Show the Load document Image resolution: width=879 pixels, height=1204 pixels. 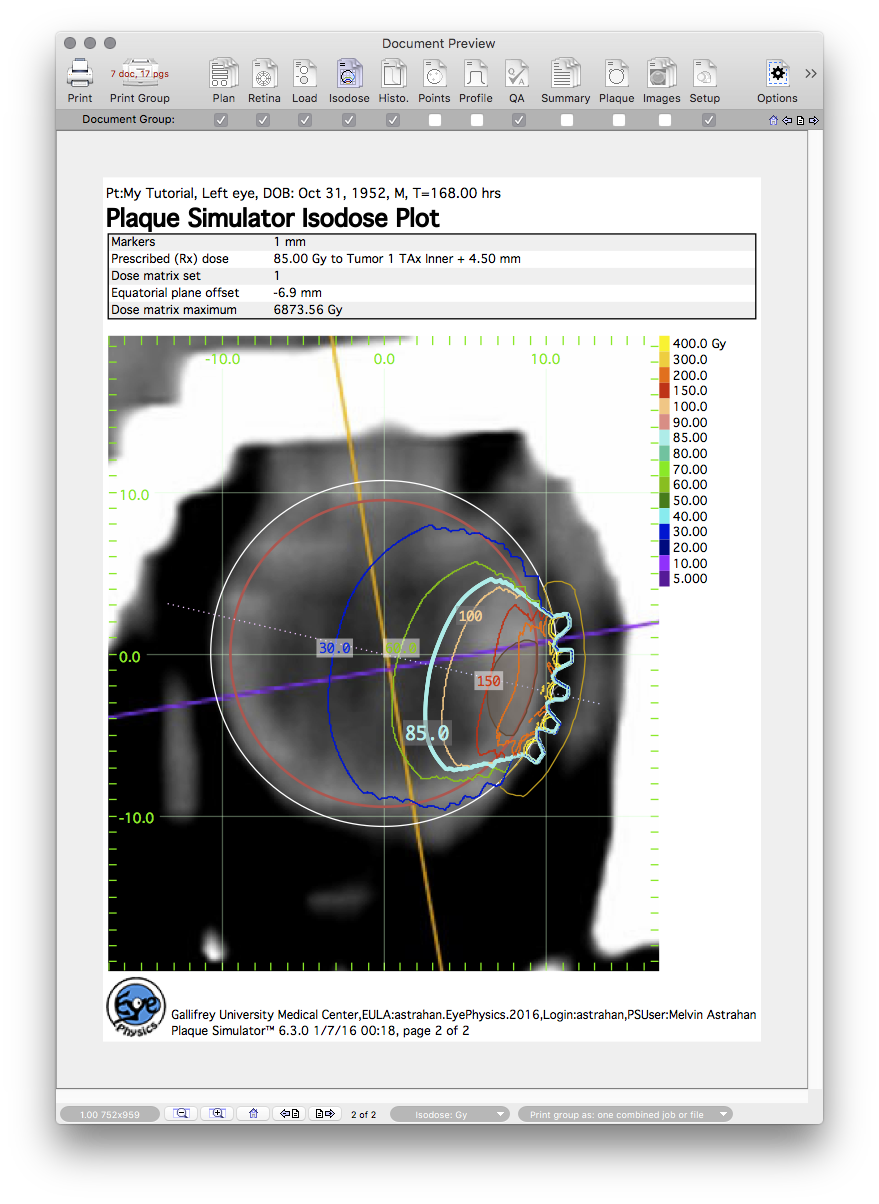(x=305, y=74)
